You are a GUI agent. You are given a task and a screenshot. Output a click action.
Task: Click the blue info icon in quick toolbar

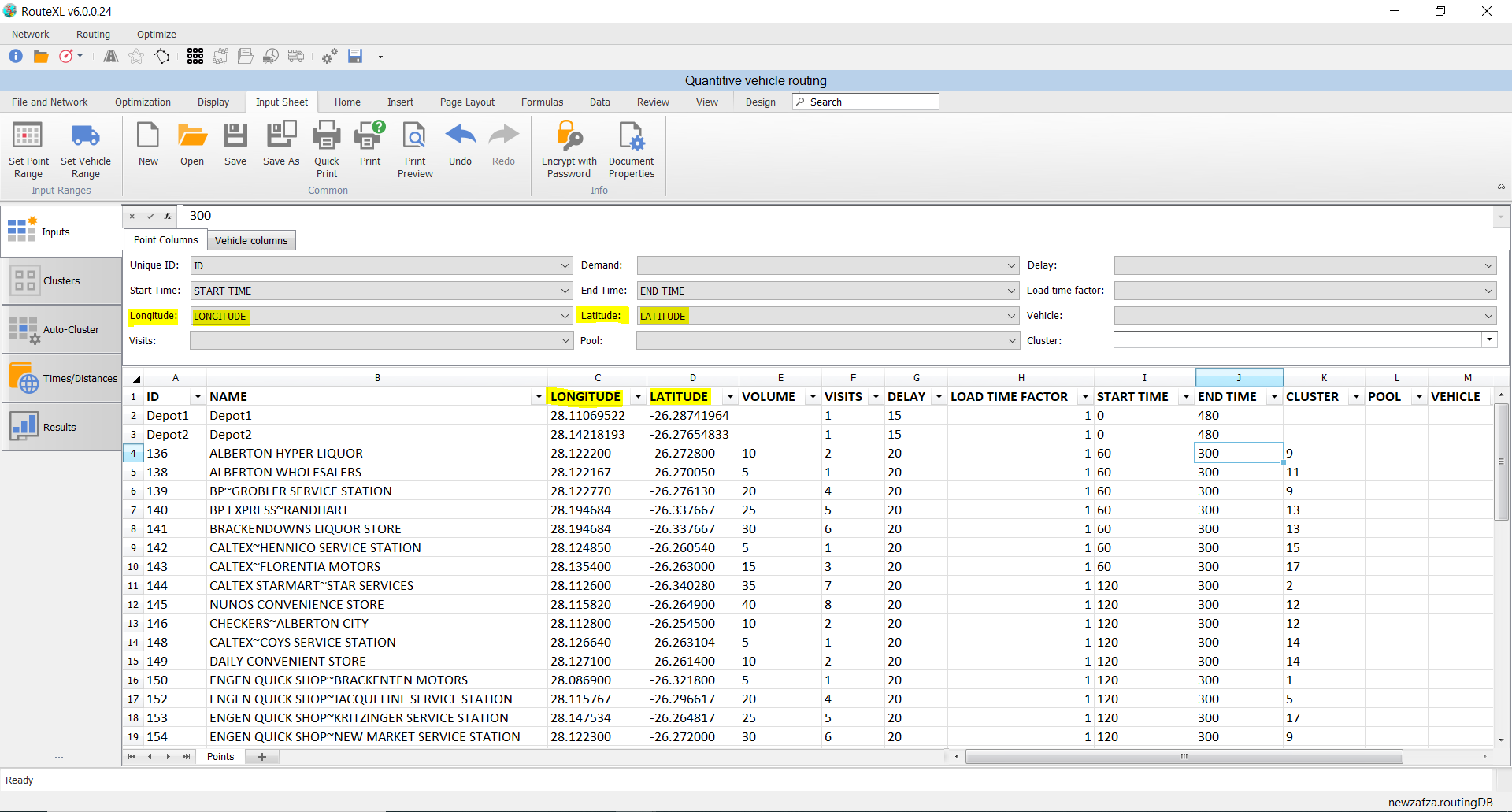point(16,56)
